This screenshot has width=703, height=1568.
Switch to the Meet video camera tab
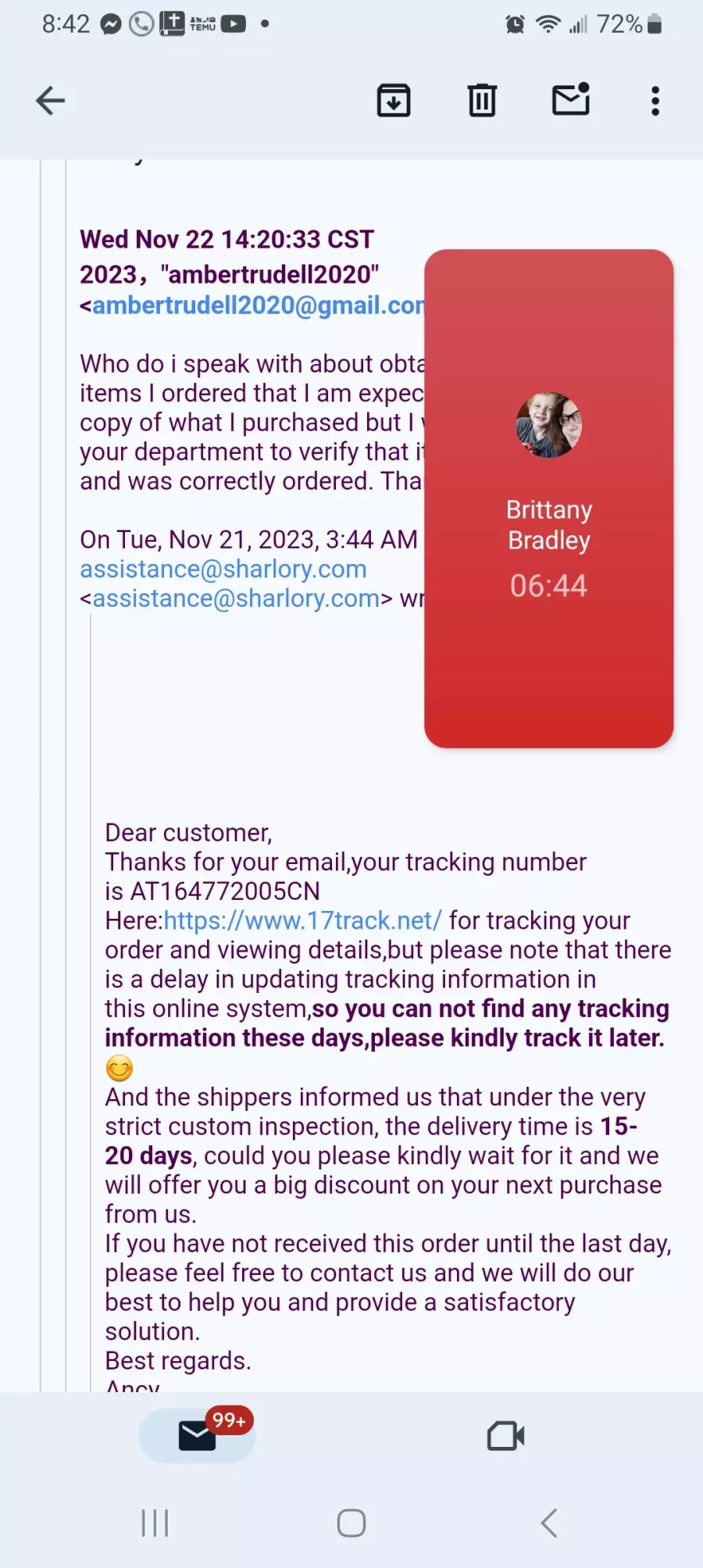click(505, 1435)
